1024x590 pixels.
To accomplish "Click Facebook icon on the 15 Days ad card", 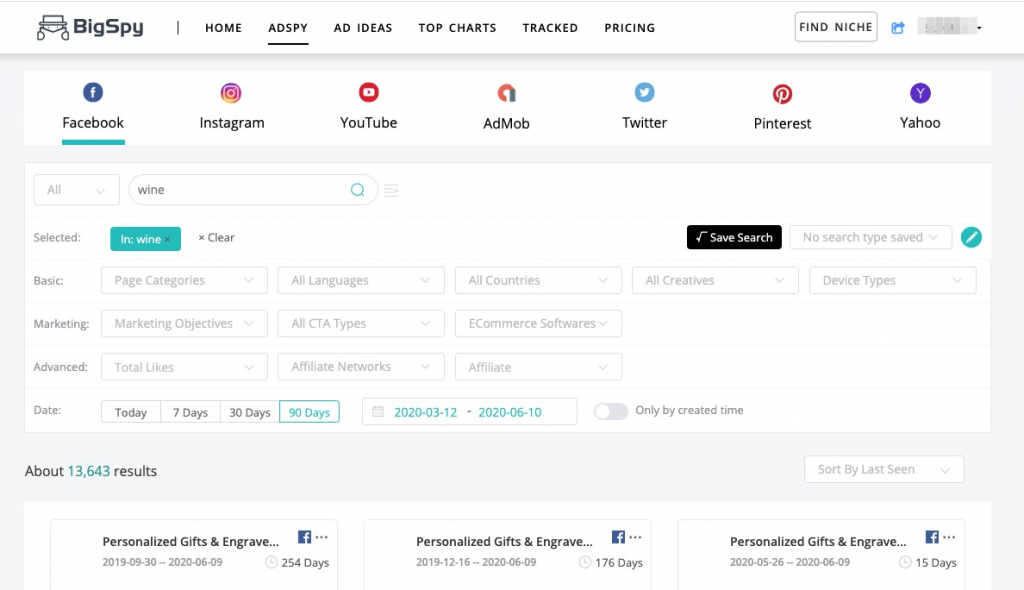I will [932, 537].
